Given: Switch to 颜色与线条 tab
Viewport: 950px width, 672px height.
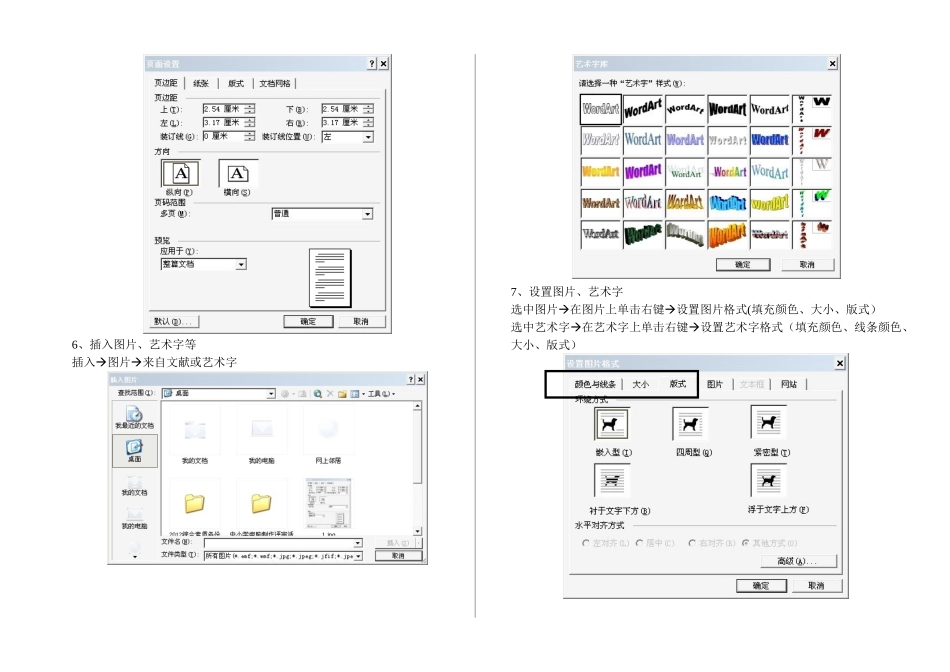Looking at the screenshot, I should pos(595,384).
